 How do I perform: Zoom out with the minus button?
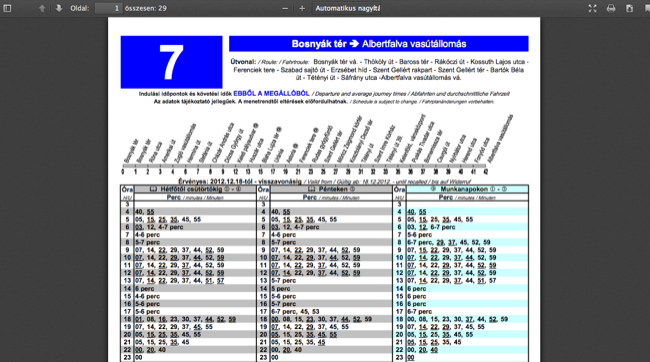[x=285, y=8]
